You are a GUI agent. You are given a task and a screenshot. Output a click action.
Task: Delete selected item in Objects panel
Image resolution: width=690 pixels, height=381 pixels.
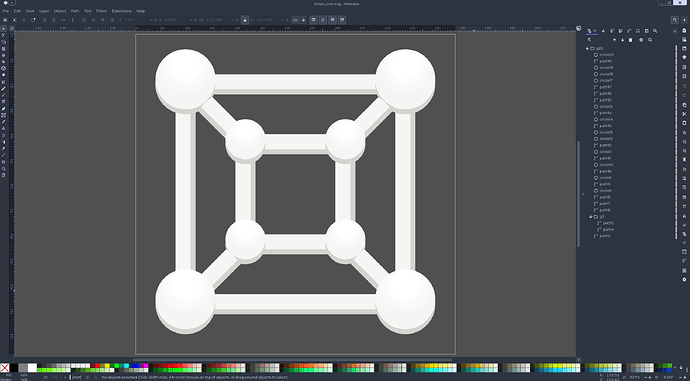click(630, 40)
